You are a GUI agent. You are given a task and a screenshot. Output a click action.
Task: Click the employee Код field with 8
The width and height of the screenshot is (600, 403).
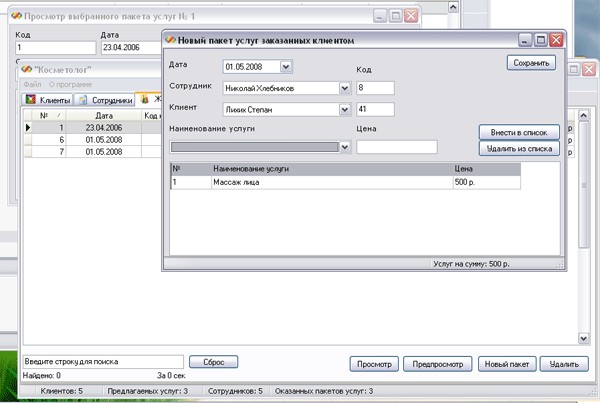pos(375,88)
